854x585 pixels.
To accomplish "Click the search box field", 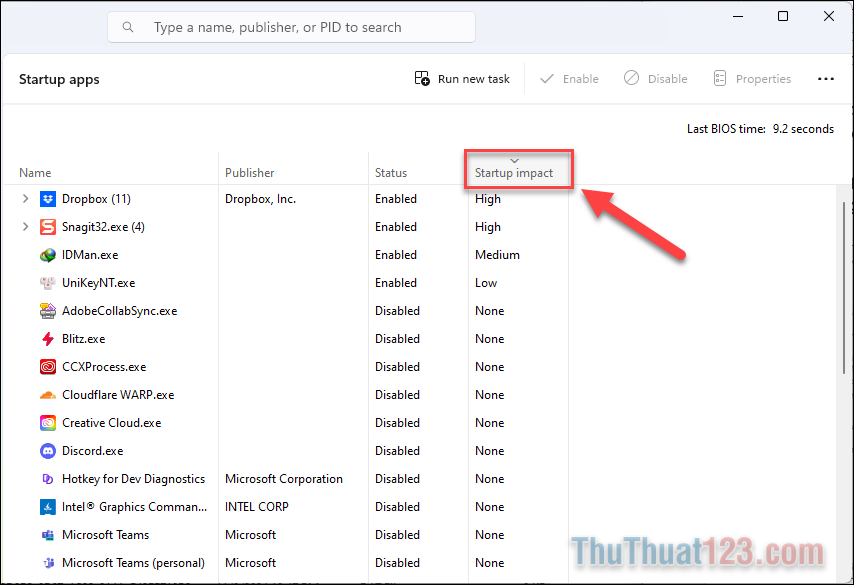I will pos(291,27).
